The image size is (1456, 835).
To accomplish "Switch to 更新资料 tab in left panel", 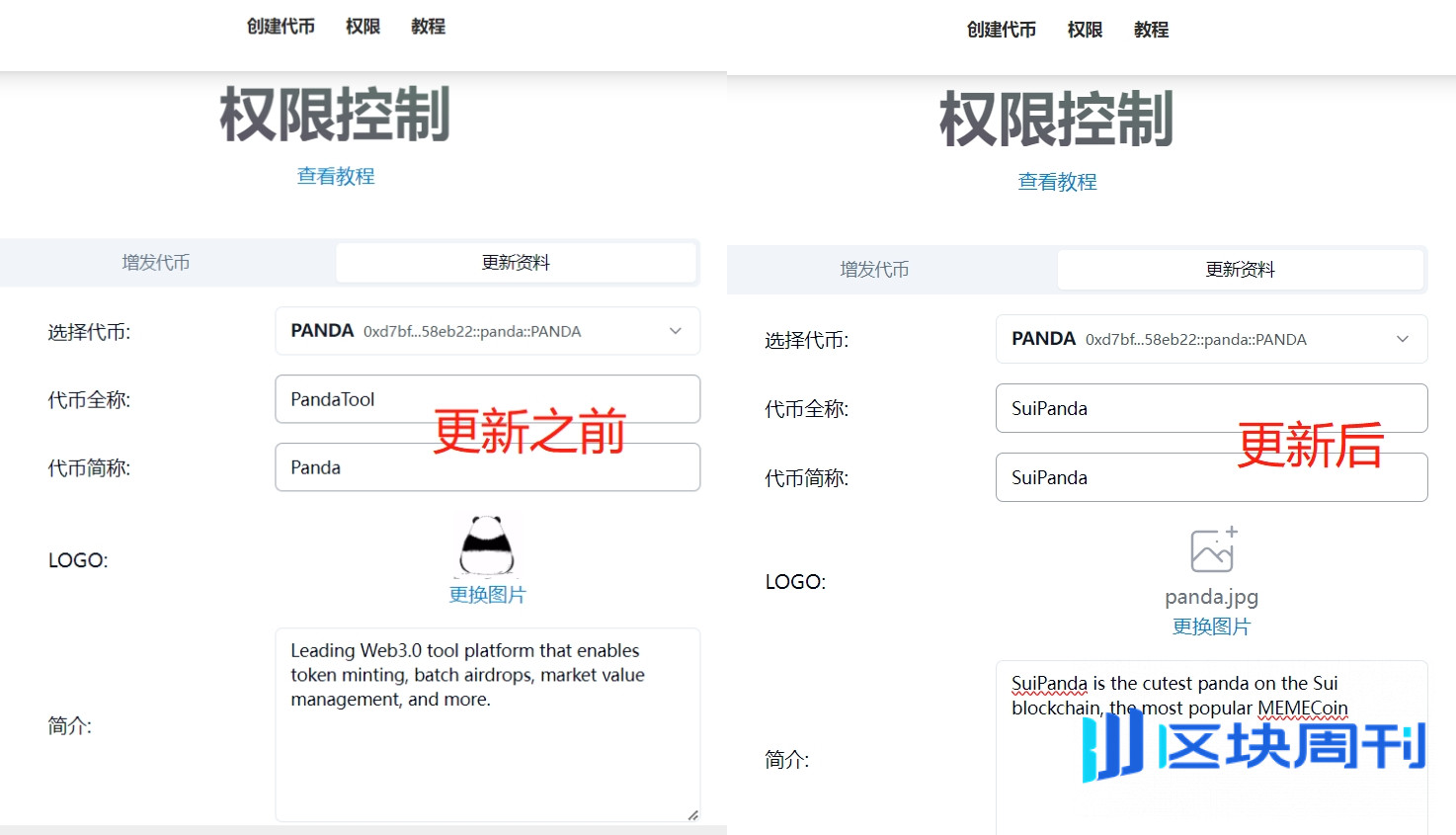I will point(516,263).
